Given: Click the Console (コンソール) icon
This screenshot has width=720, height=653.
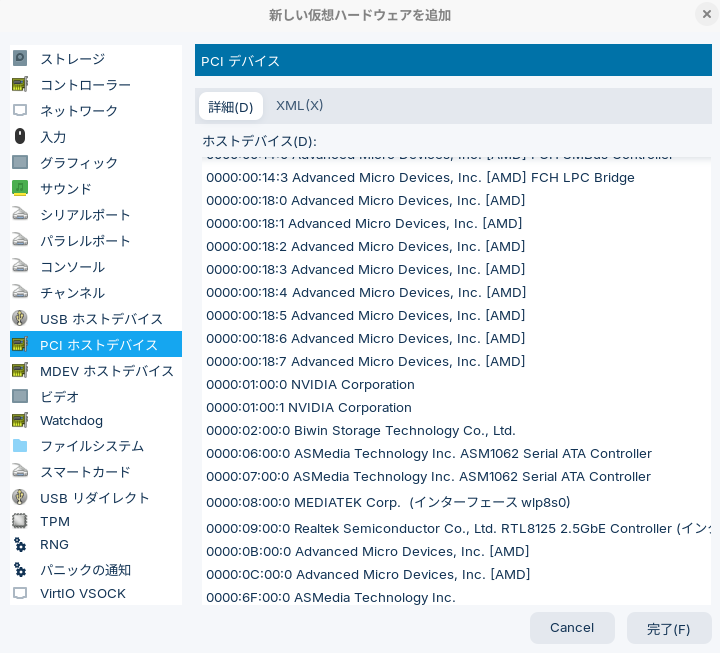Looking at the screenshot, I should pyautogui.click(x=20, y=266).
